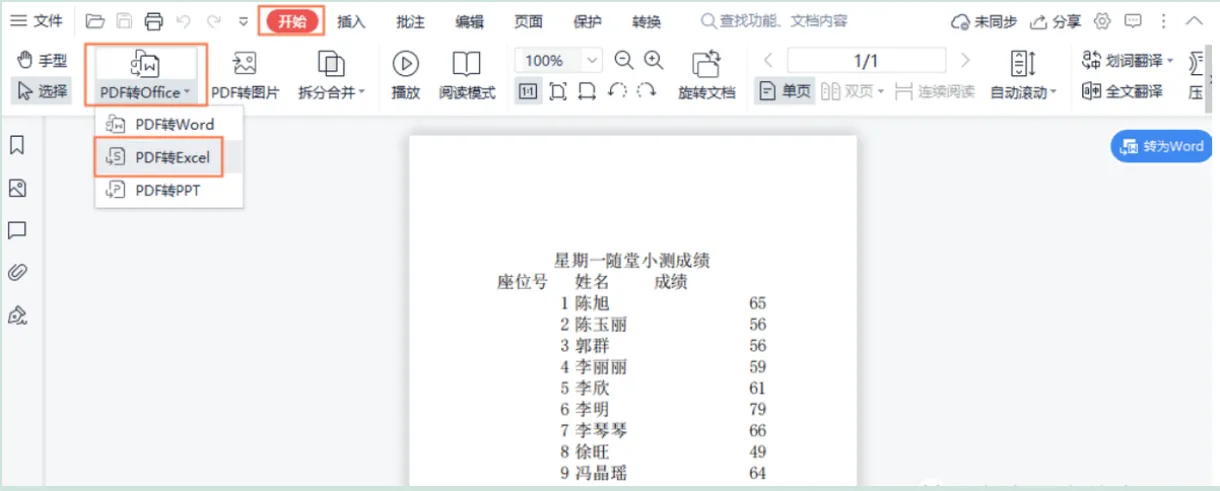Open settings via the gear icon

click(x=1102, y=21)
